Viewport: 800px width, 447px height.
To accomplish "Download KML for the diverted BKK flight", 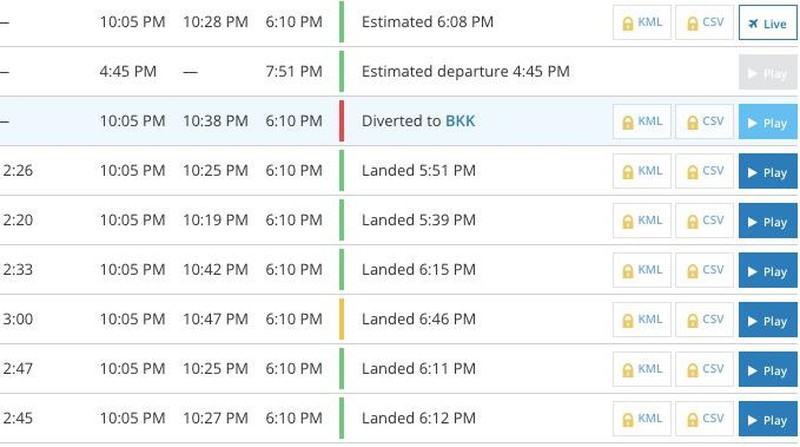I will click(642, 122).
